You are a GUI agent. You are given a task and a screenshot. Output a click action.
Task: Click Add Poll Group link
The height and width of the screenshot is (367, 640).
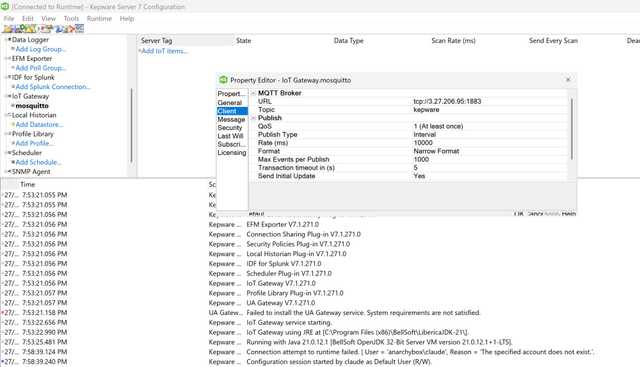tap(40, 68)
